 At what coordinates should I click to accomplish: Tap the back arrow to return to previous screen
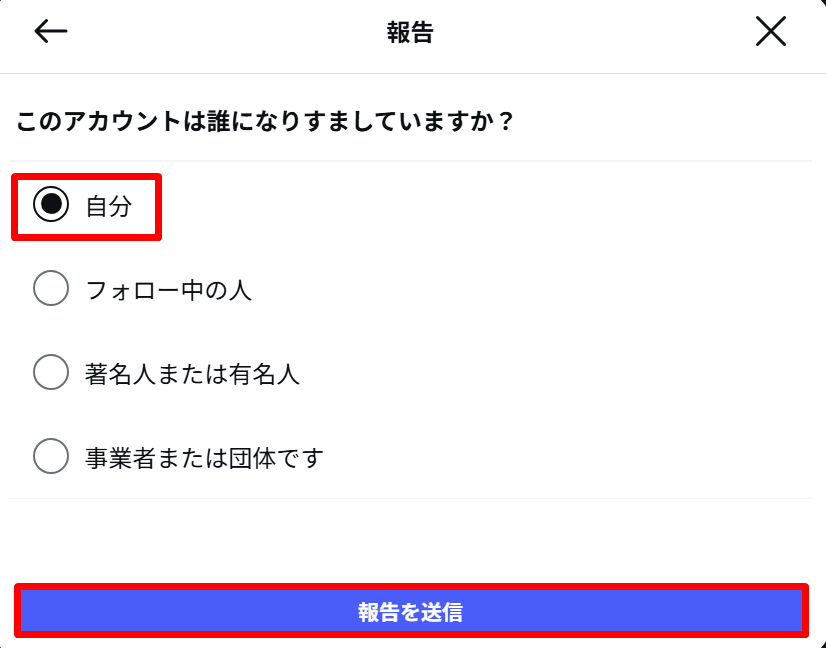(x=49, y=31)
